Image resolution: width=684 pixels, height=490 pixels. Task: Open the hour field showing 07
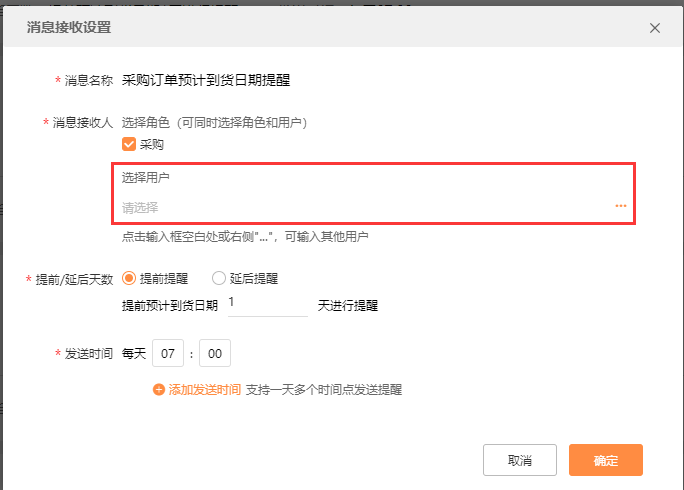(168, 353)
